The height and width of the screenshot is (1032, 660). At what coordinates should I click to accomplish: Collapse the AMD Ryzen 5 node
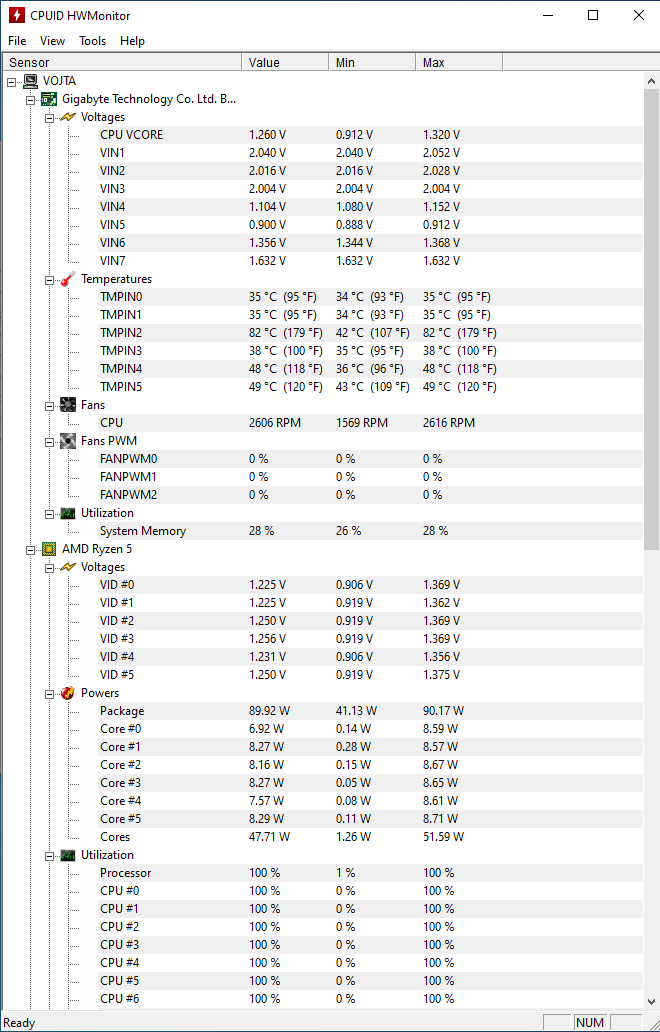pyautogui.click(x=31, y=549)
